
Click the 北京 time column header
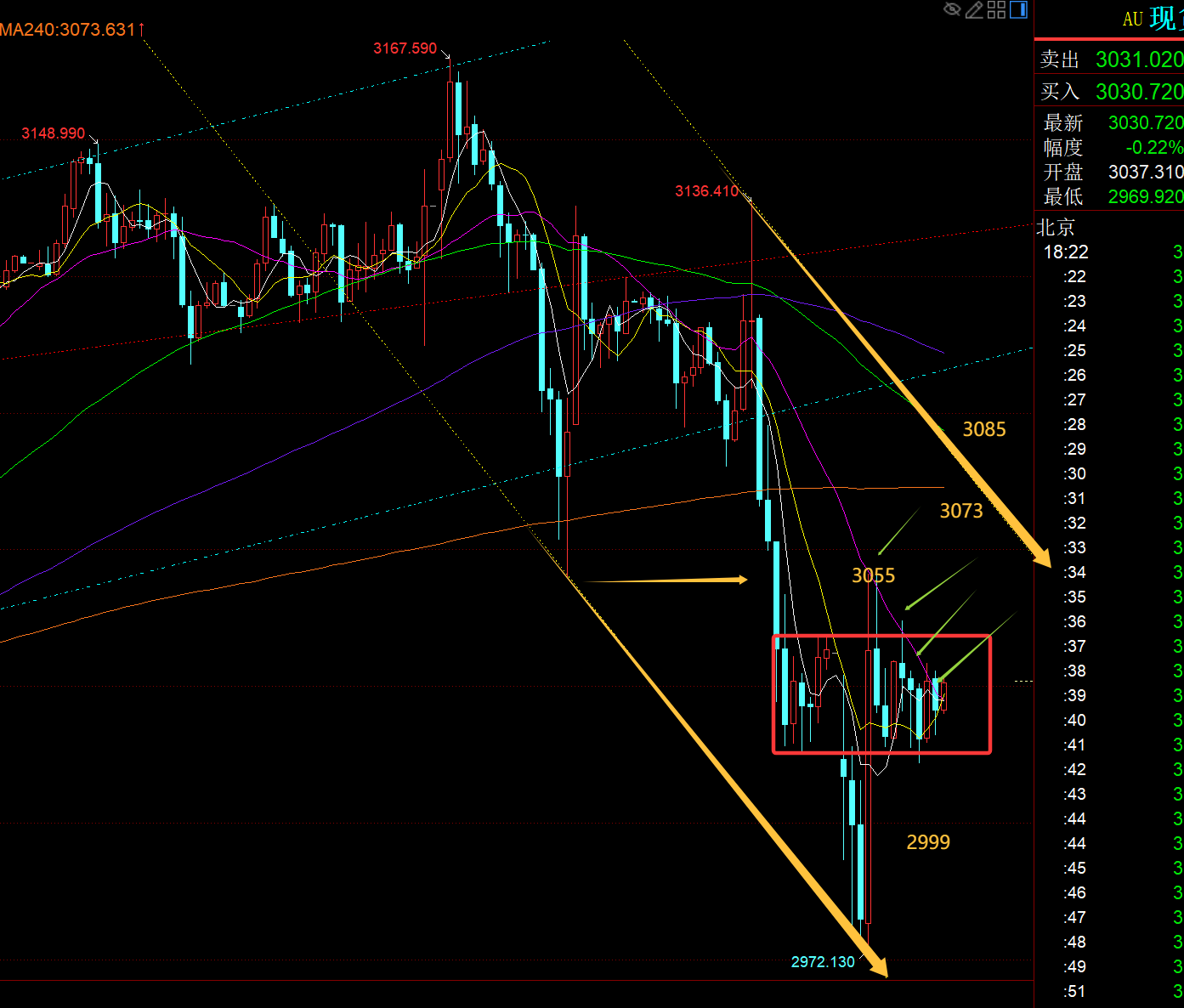click(x=1056, y=227)
